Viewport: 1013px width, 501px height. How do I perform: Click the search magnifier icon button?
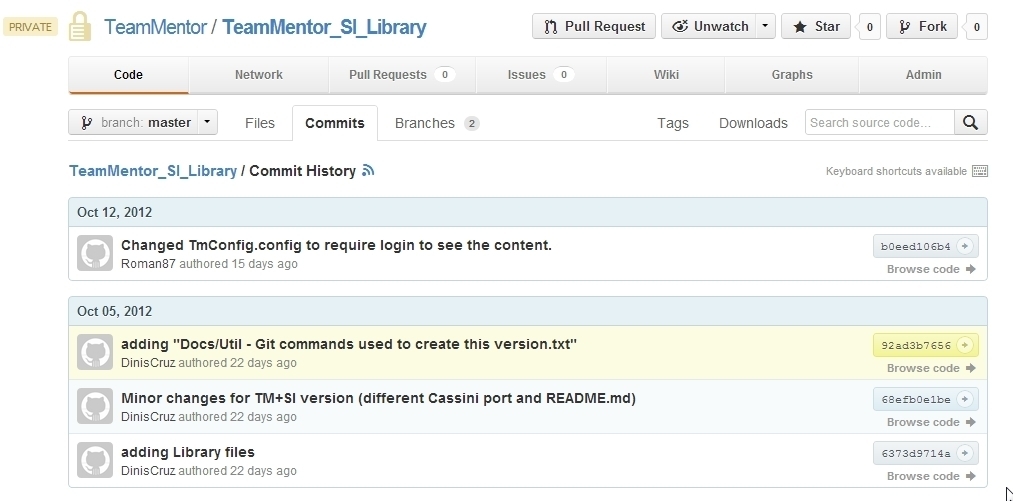click(x=970, y=123)
